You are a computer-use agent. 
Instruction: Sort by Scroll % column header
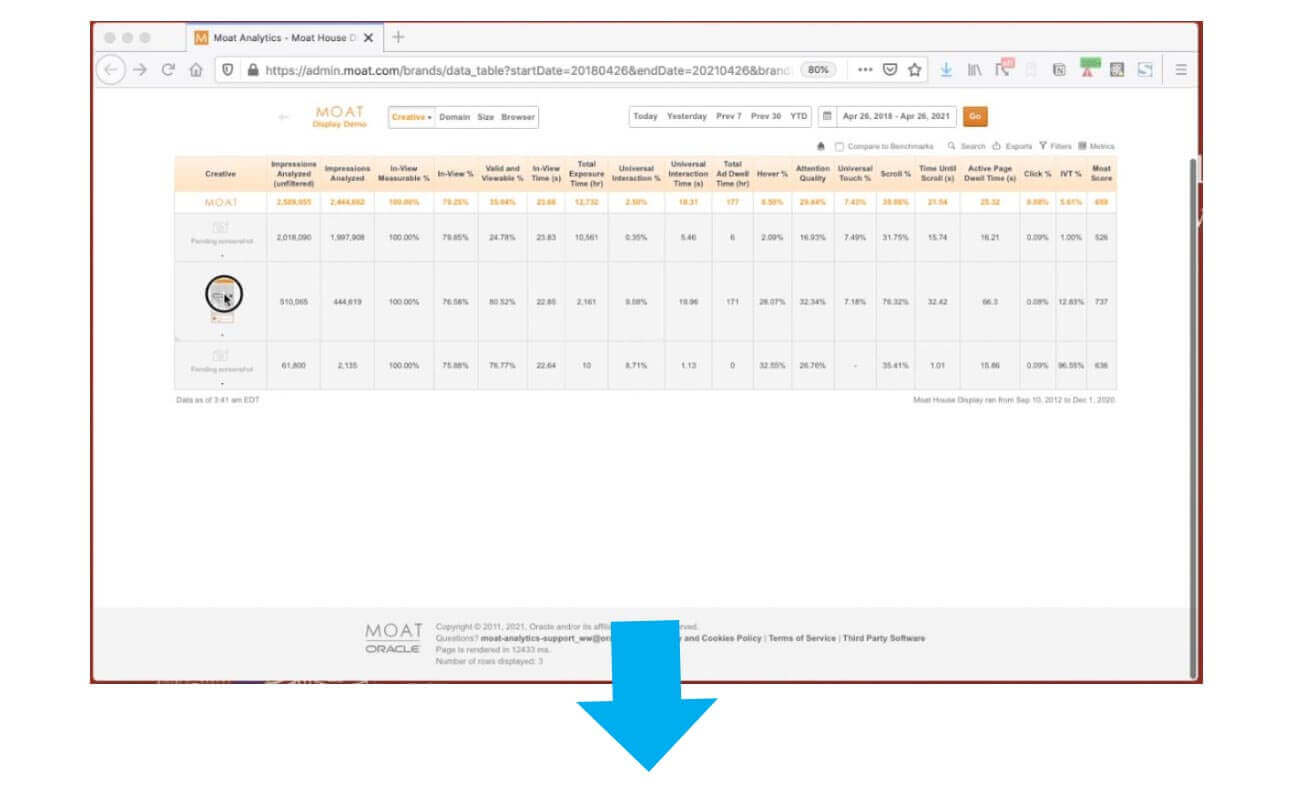click(895, 174)
